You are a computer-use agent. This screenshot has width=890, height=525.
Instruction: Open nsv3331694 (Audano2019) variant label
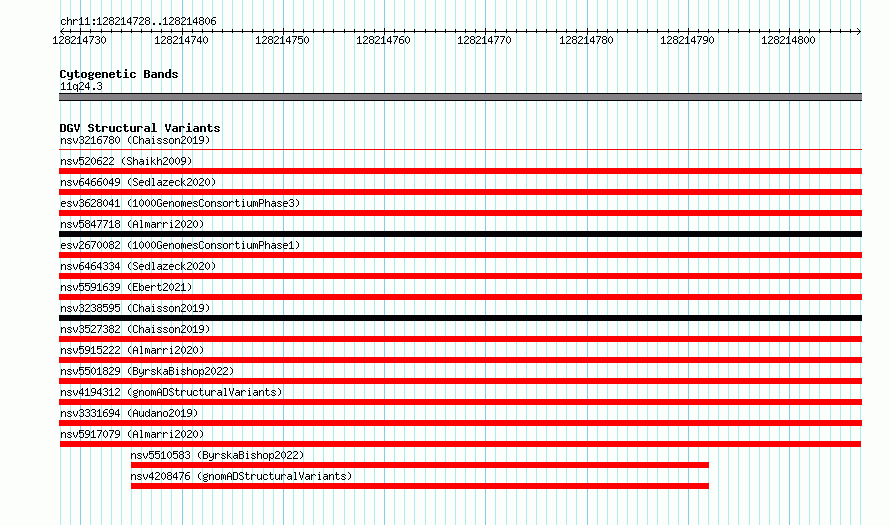(129, 413)
